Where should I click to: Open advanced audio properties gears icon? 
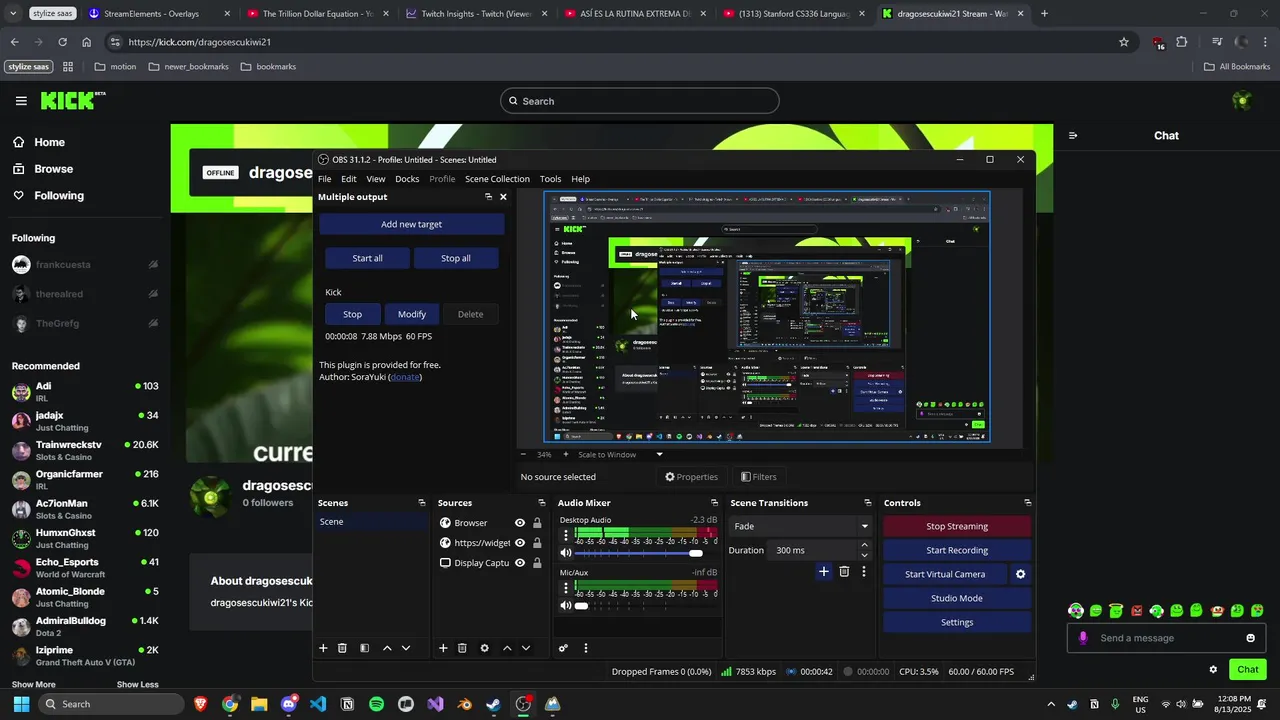563,648
